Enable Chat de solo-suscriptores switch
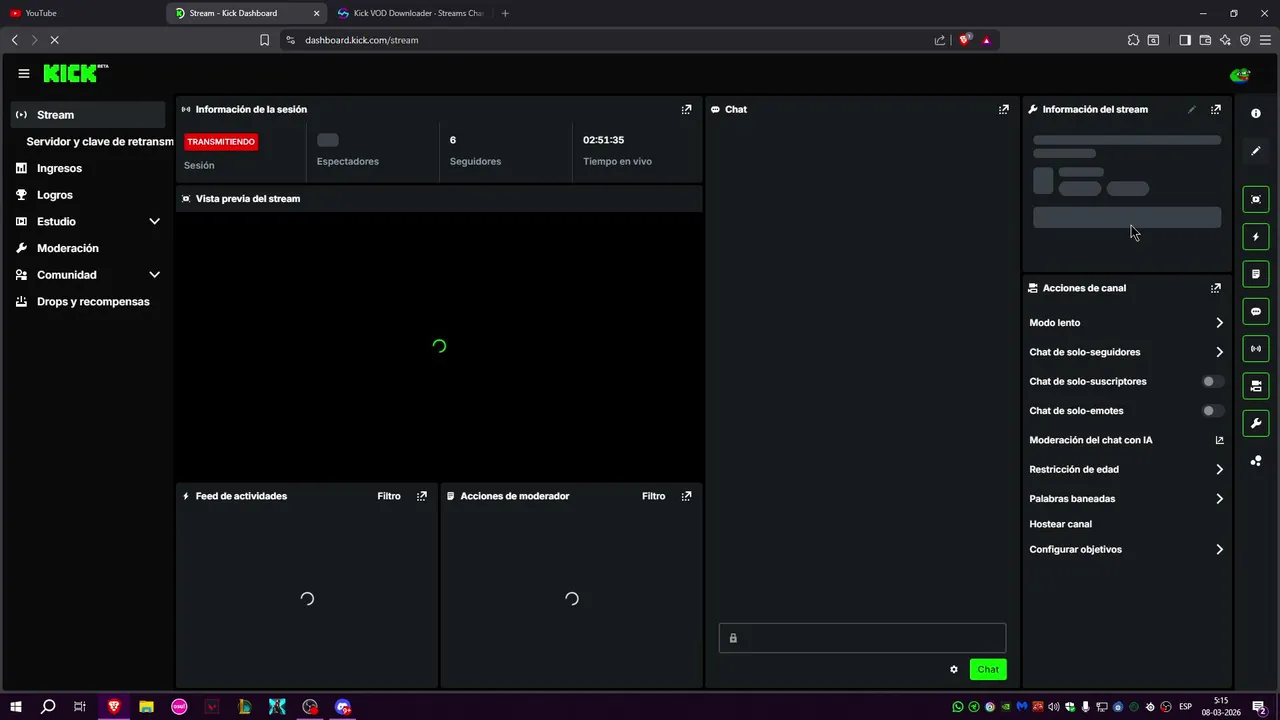 click(x=1212, y=382)
